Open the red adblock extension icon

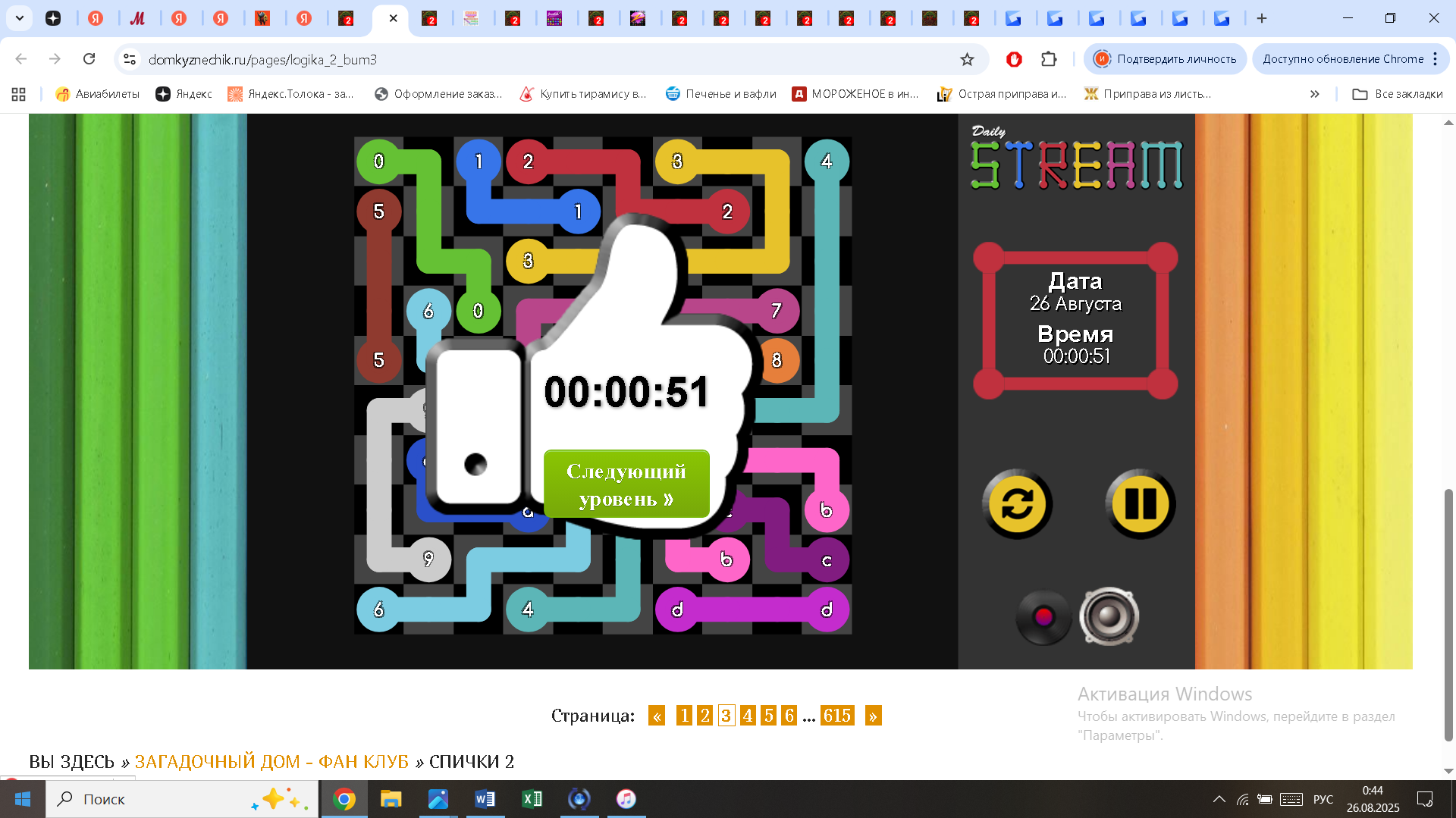1014,59
